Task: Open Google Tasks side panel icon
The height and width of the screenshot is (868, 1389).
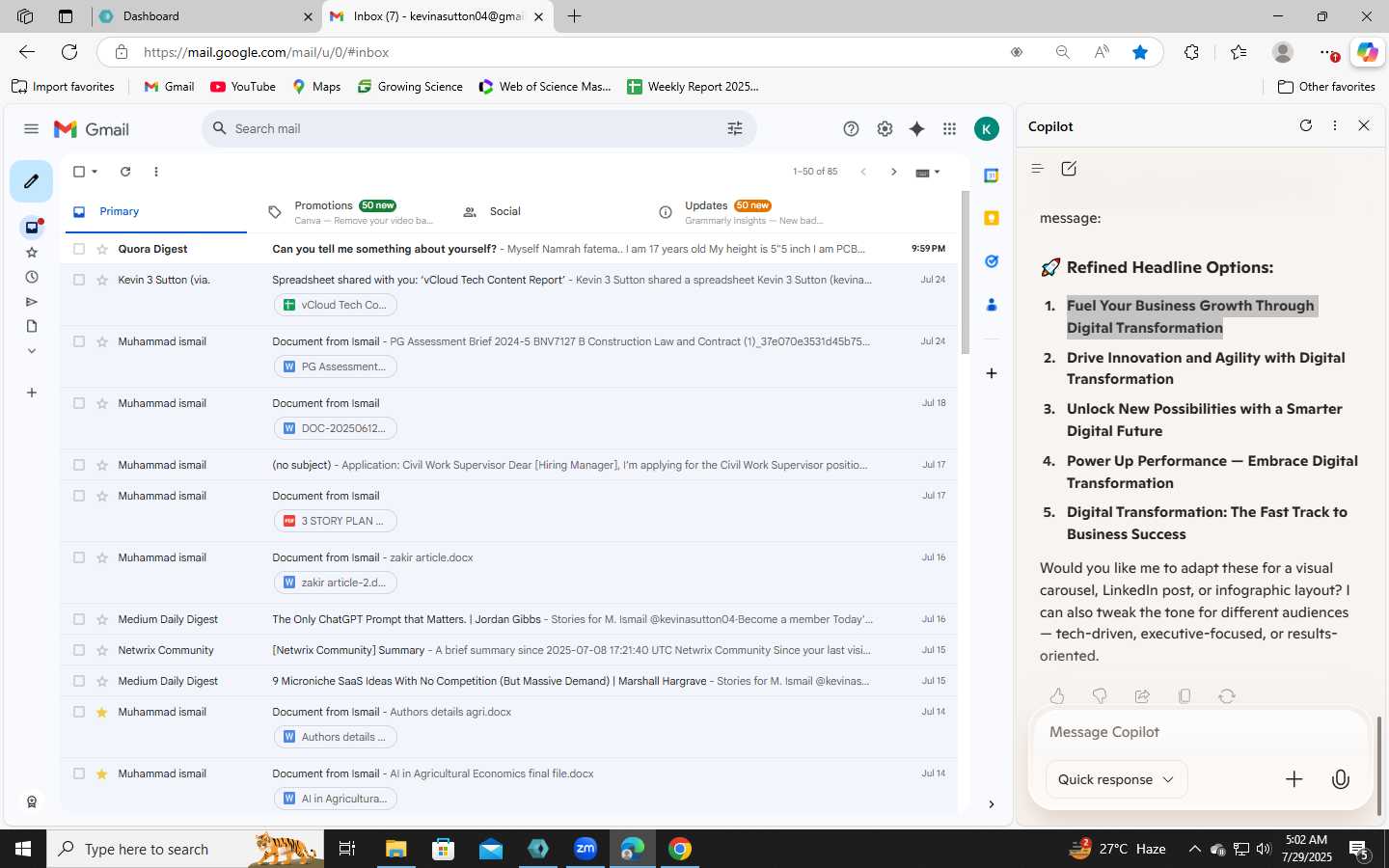Action: (x=991, y=261)
